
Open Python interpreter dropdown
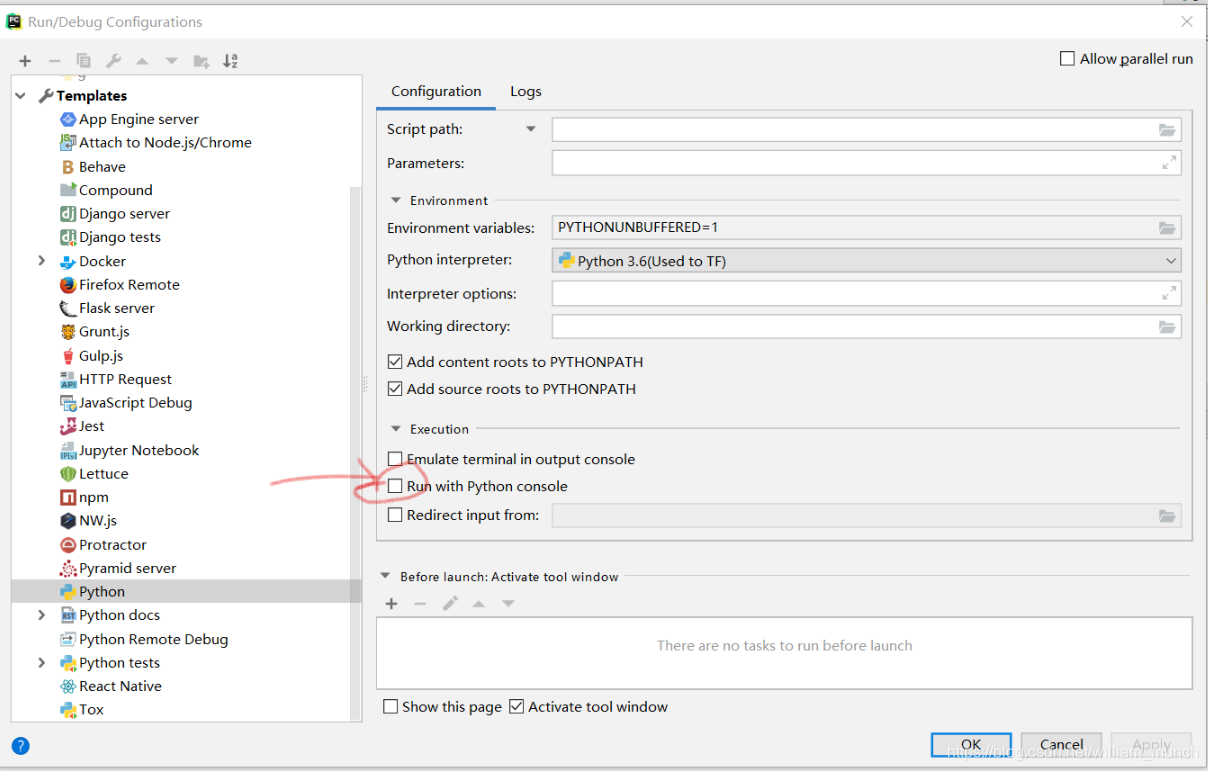[x=866, y=261]
